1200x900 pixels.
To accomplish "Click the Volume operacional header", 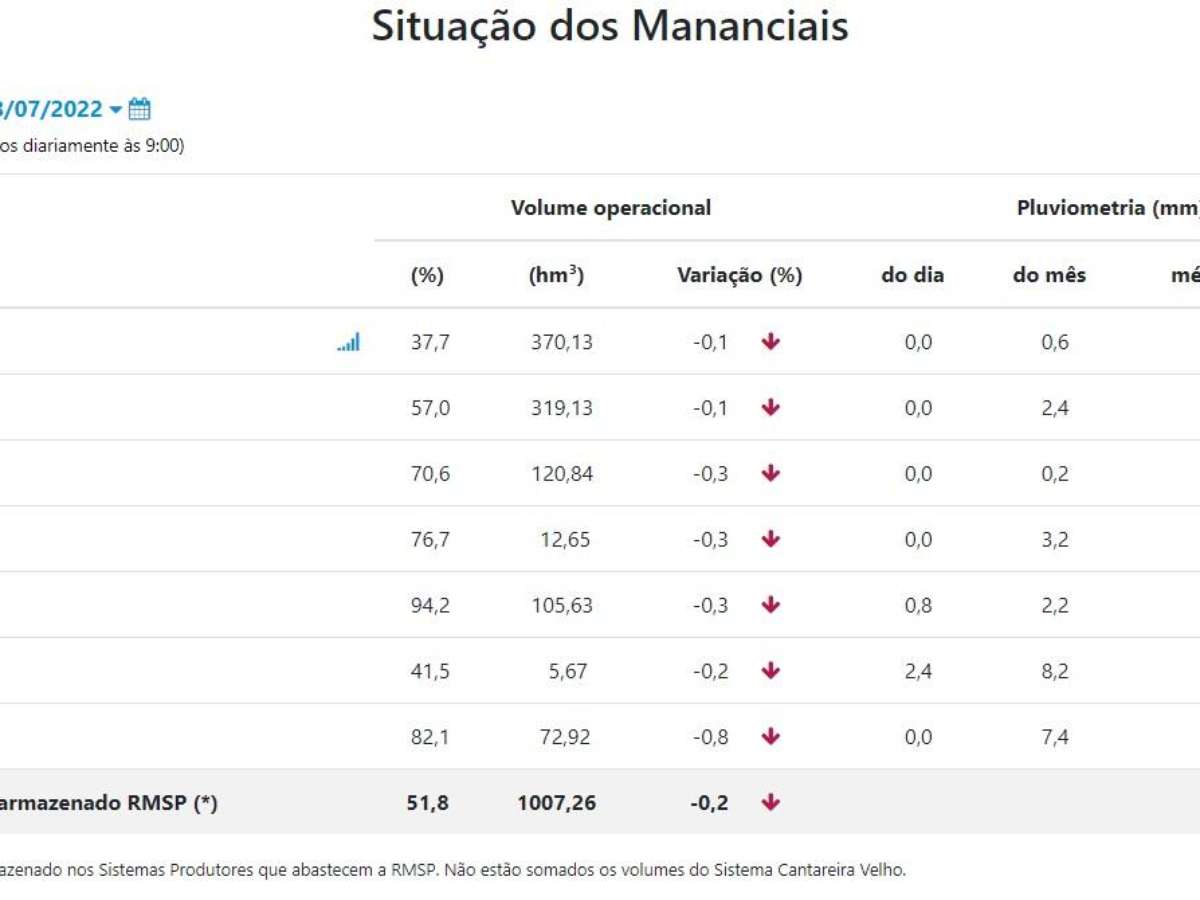I will [611, 208].
